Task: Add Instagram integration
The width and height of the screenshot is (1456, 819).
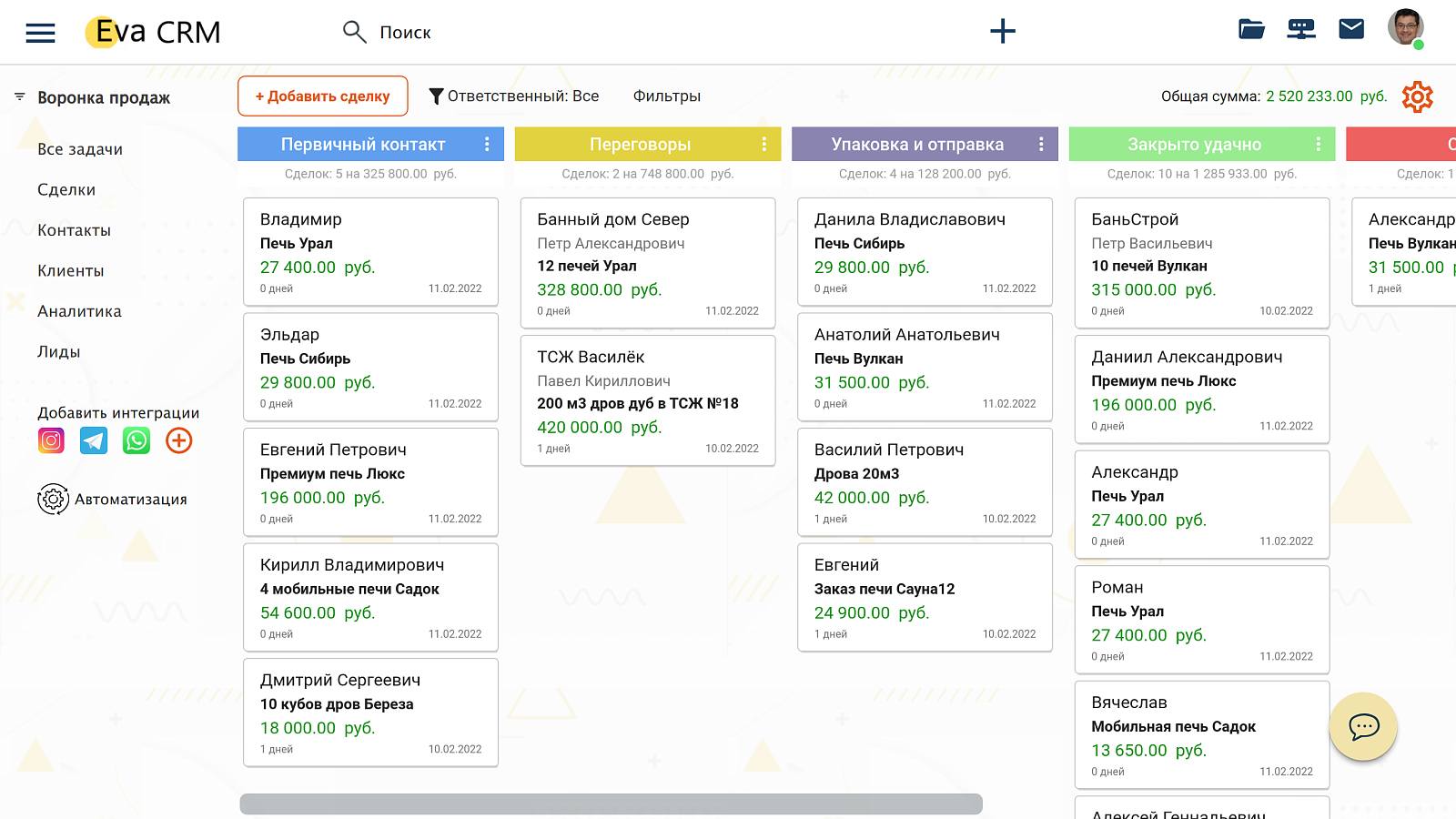Action: pyautogui.click(x=51, y=440)
